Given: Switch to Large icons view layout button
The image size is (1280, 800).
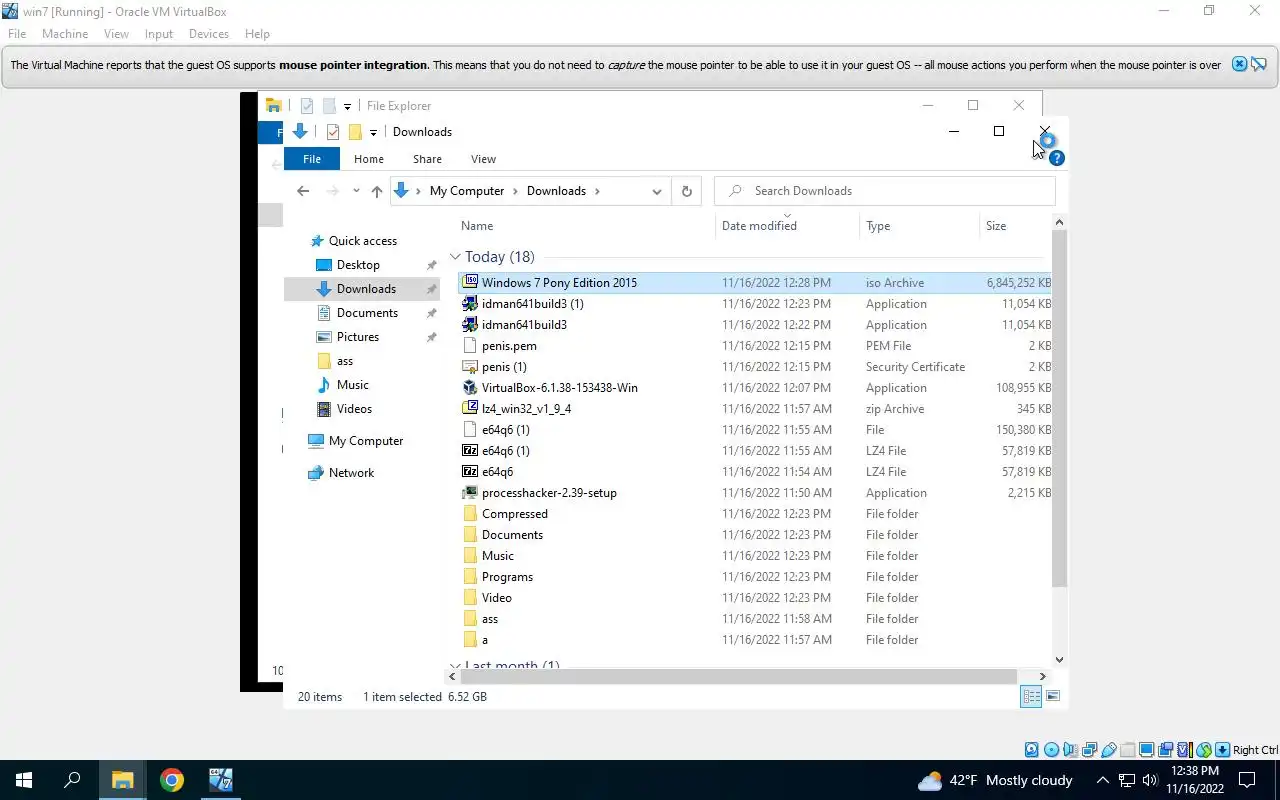Looking at the screenshot, I should pos(1052,697).
